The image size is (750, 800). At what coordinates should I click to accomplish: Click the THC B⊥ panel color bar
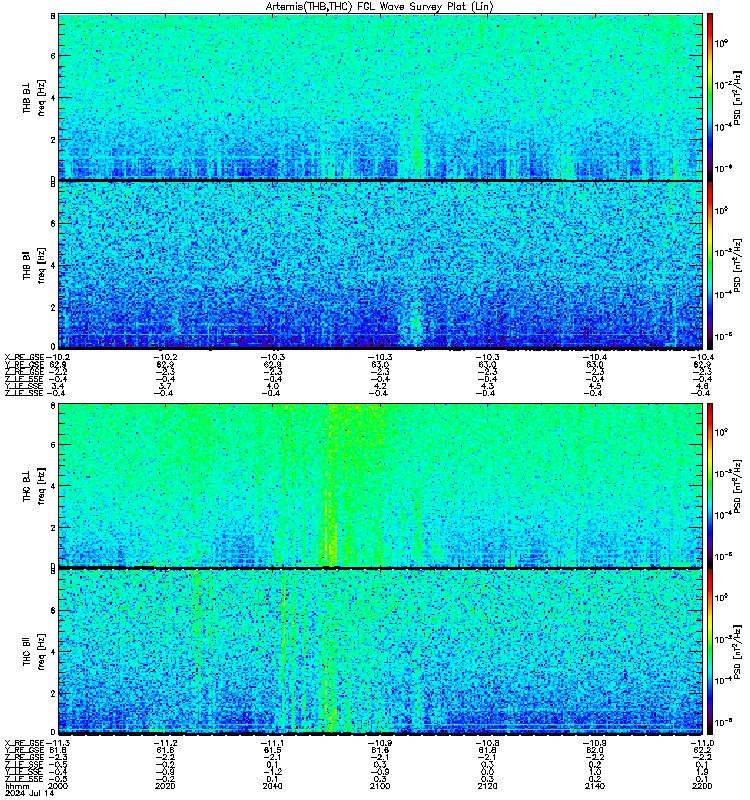710,485
